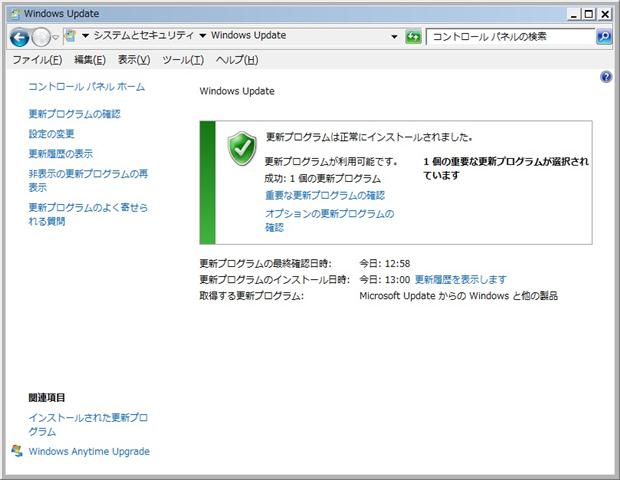
Task: Click 更新履歴を表示します link
Action: (x=460, y=280)
